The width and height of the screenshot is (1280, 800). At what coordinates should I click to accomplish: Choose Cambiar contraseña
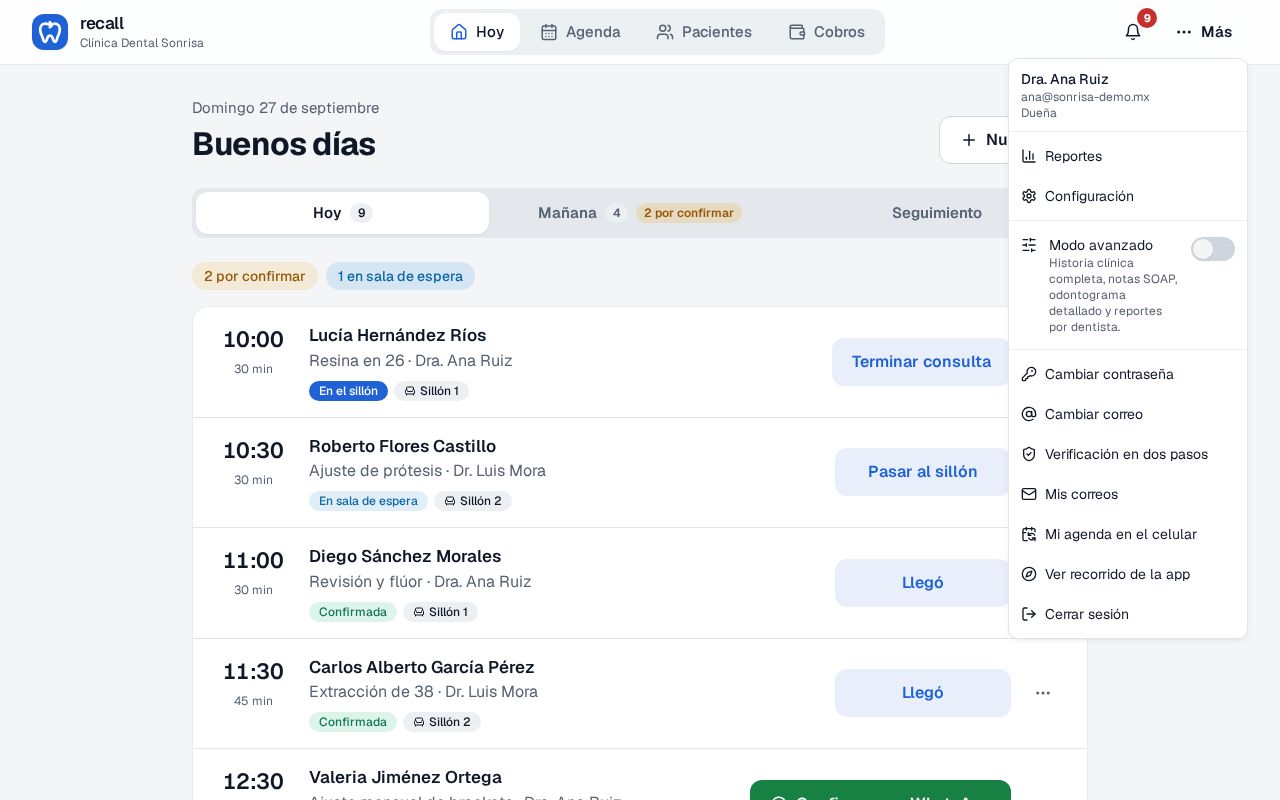click(x=1128, y=374)
